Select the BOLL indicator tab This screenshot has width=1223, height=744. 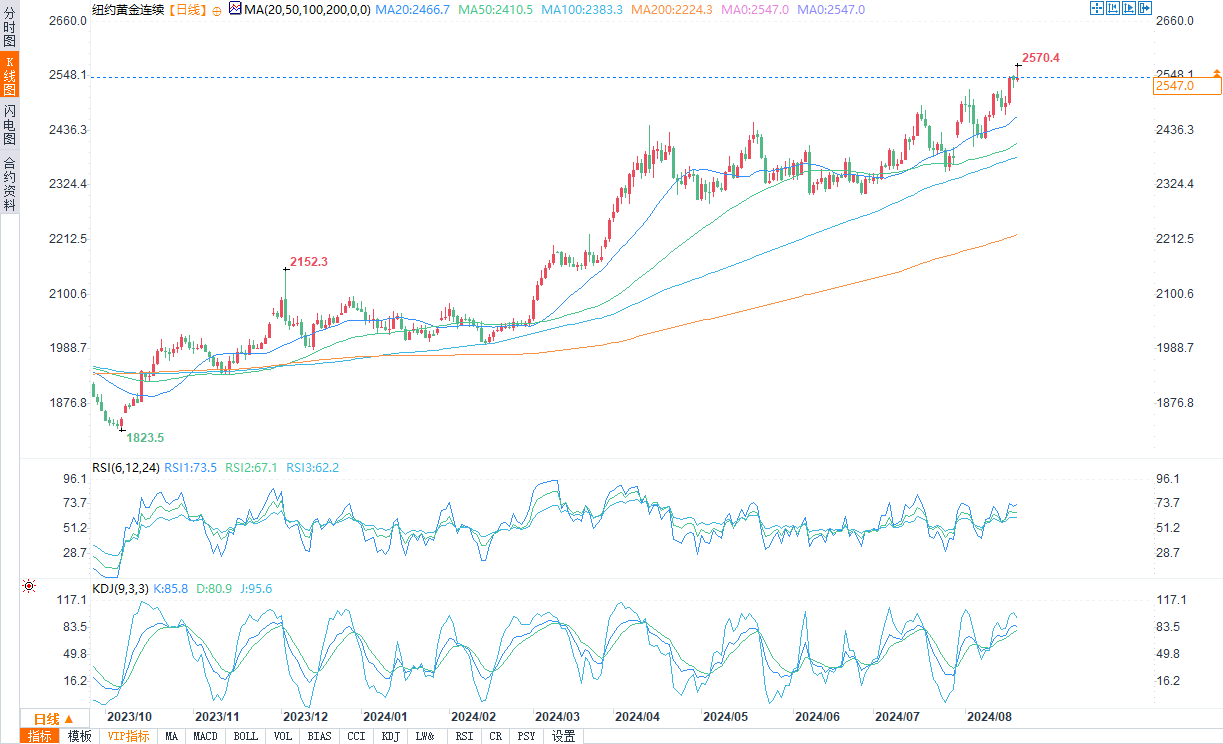pos(245,736)
